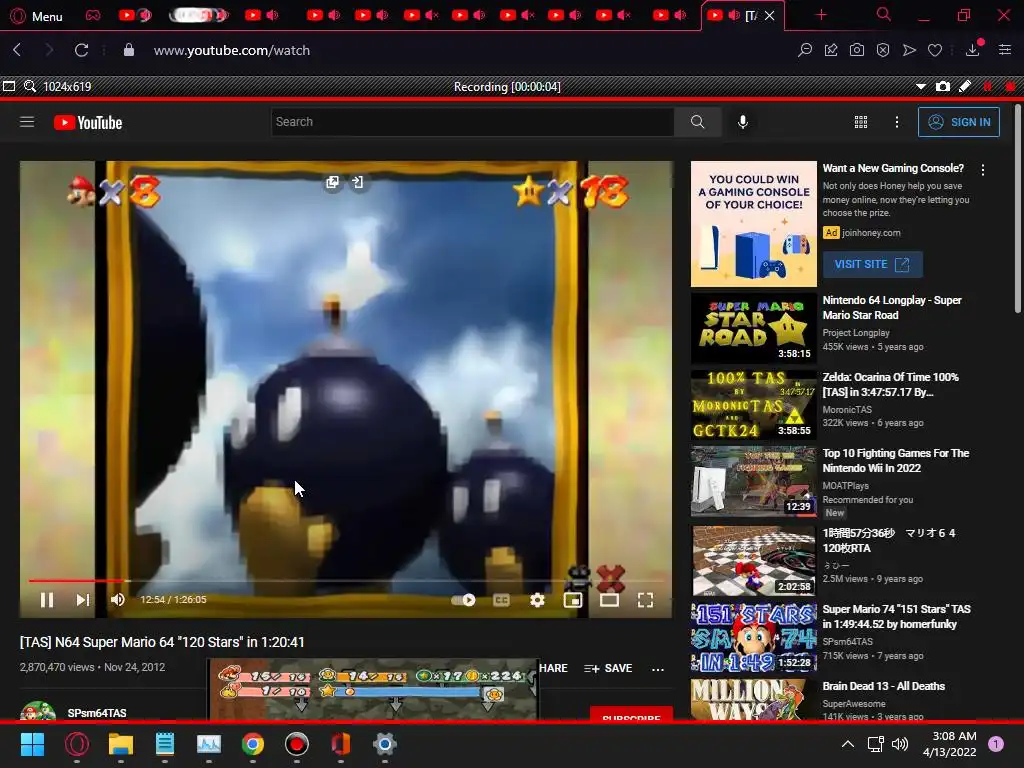Screen dimensions: 1024x768
Task: Click the site security lock icon
Action: pos(129,50)
